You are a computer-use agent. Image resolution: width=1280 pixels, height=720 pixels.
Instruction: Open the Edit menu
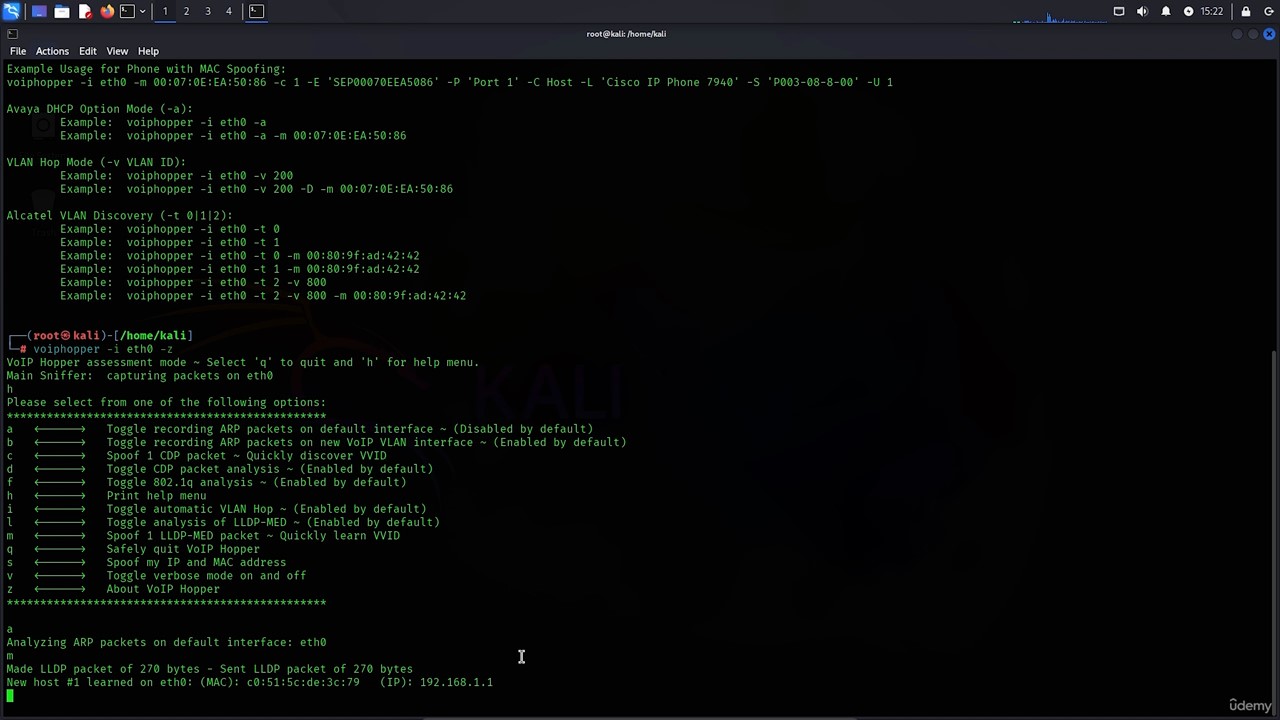(88, 51)
